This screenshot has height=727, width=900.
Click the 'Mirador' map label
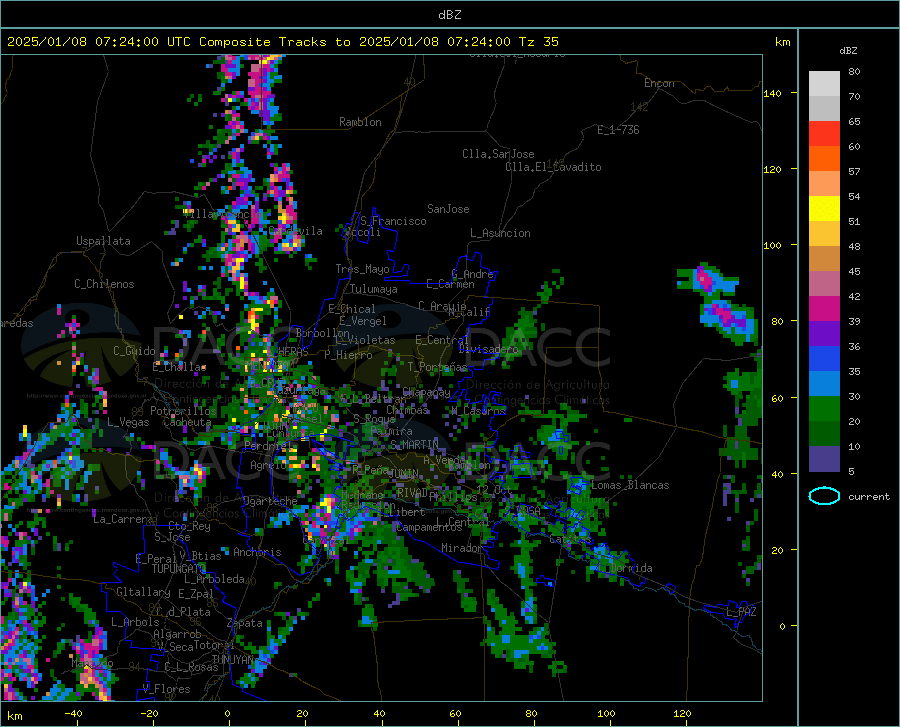(461, 548)
